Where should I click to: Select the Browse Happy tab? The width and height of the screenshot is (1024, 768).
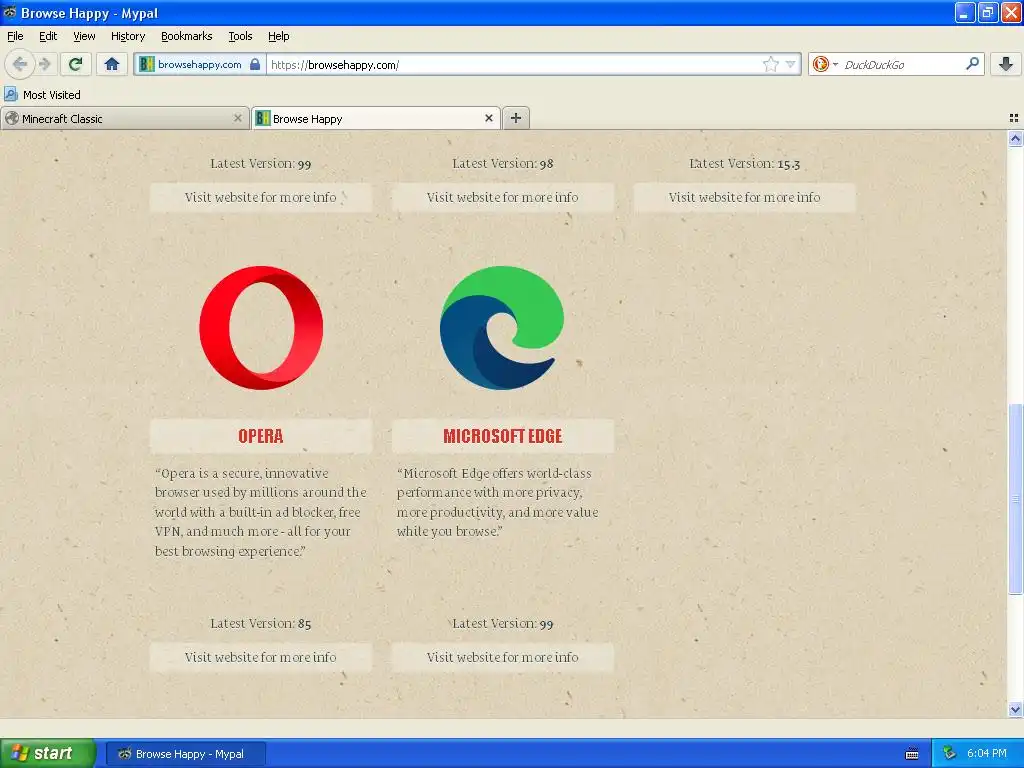(x=376, y=118)
